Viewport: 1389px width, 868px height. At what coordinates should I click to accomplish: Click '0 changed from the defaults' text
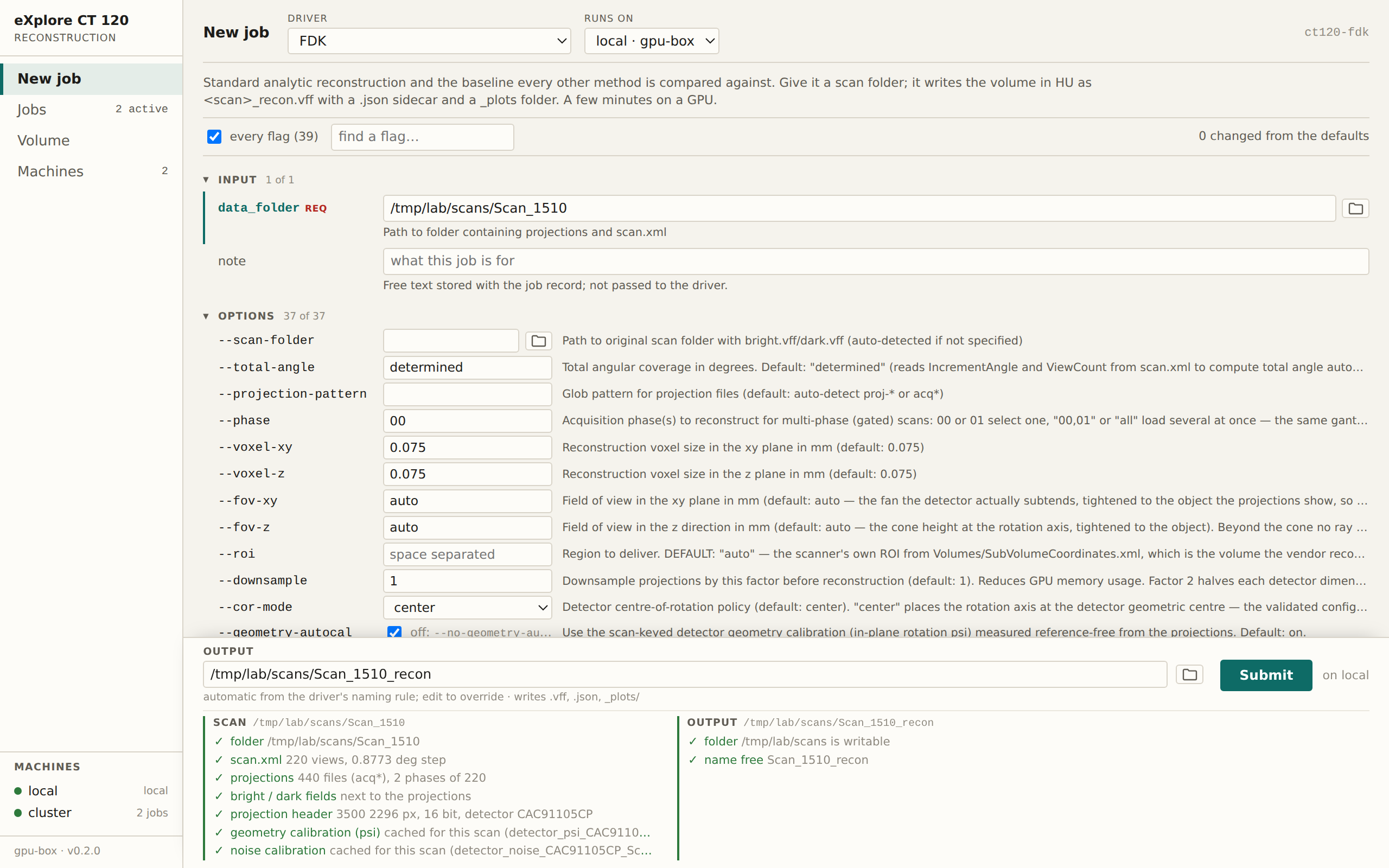pos(1283,136)
